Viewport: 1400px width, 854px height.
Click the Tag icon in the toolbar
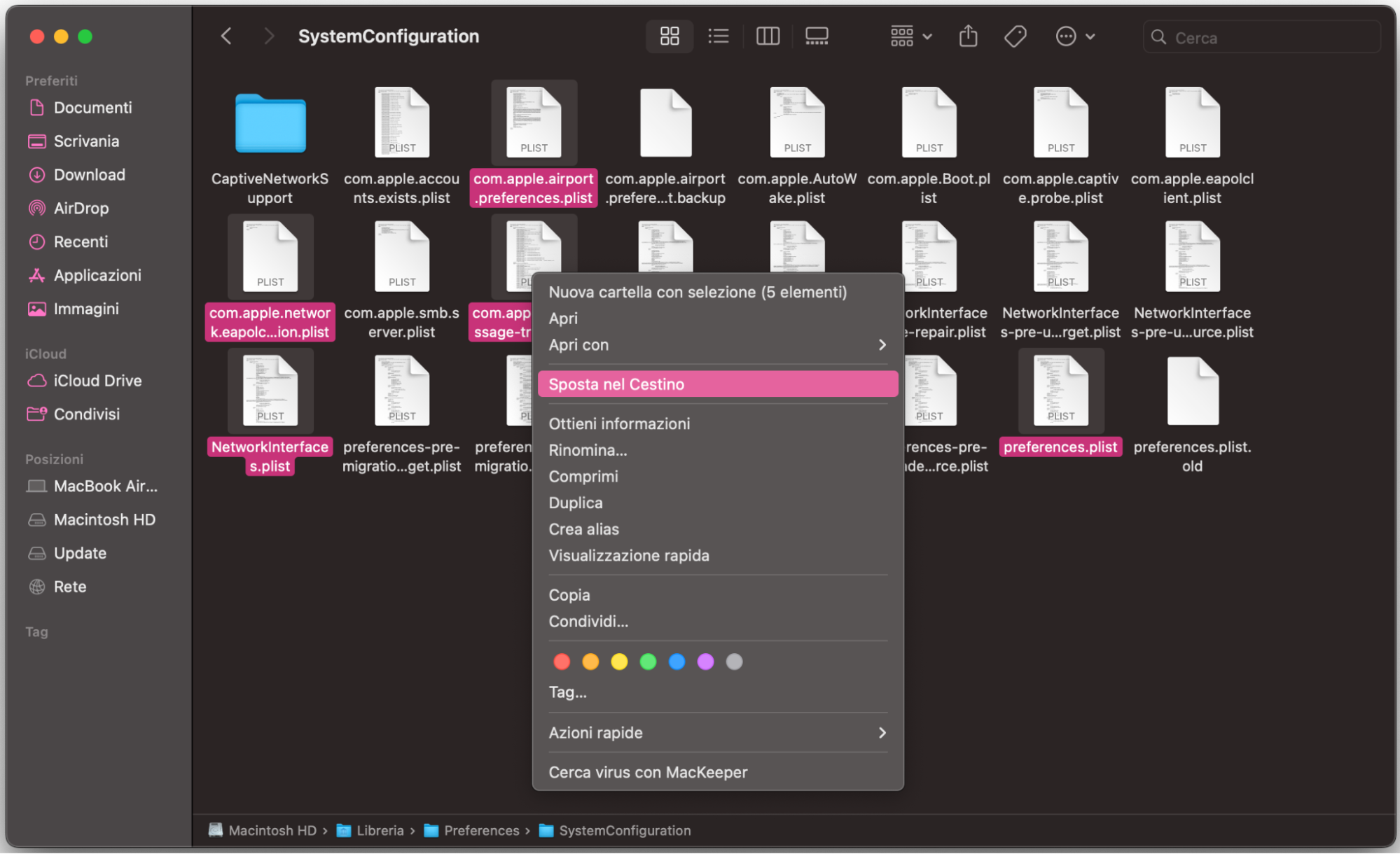click(x=1015, y=36)
